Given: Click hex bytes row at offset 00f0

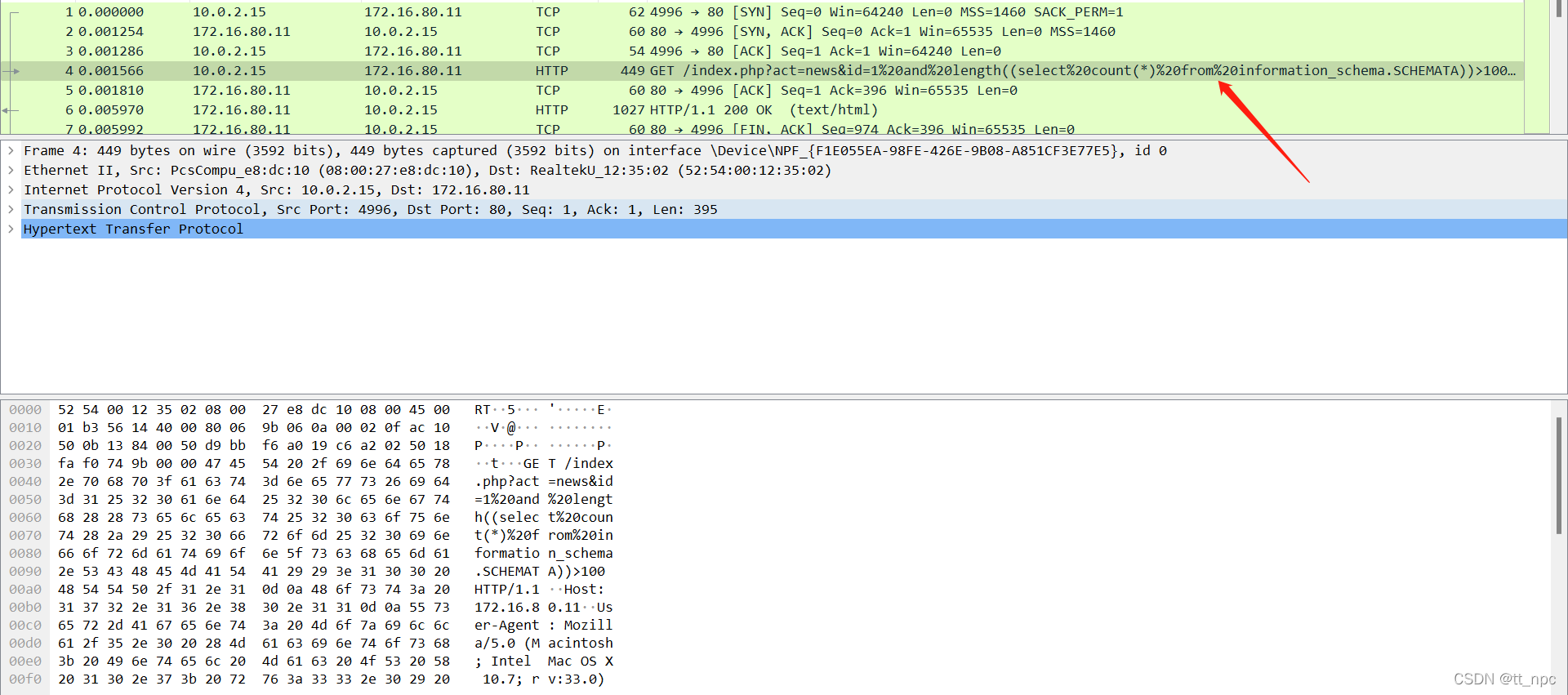Looking at the screenshot, I should point(254,679).
